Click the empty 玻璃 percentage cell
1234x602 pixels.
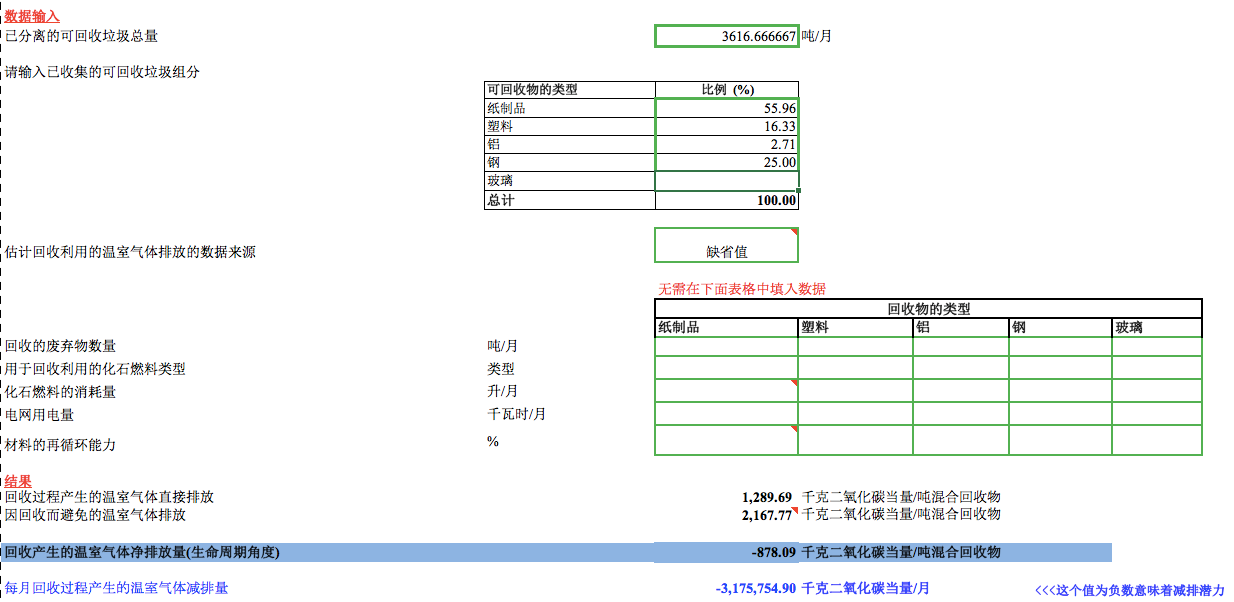726,181
